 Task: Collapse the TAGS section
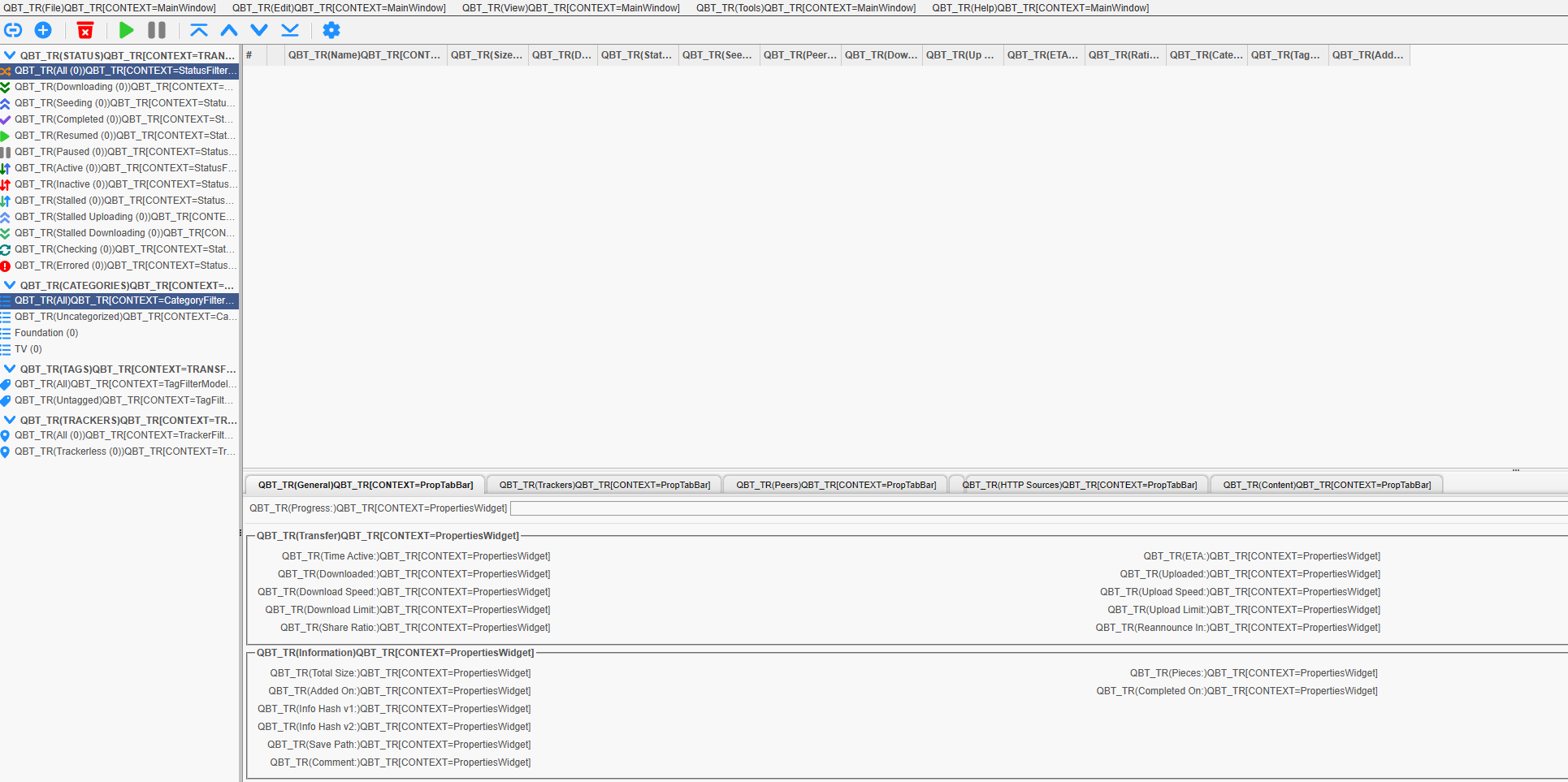coord(10,369)
